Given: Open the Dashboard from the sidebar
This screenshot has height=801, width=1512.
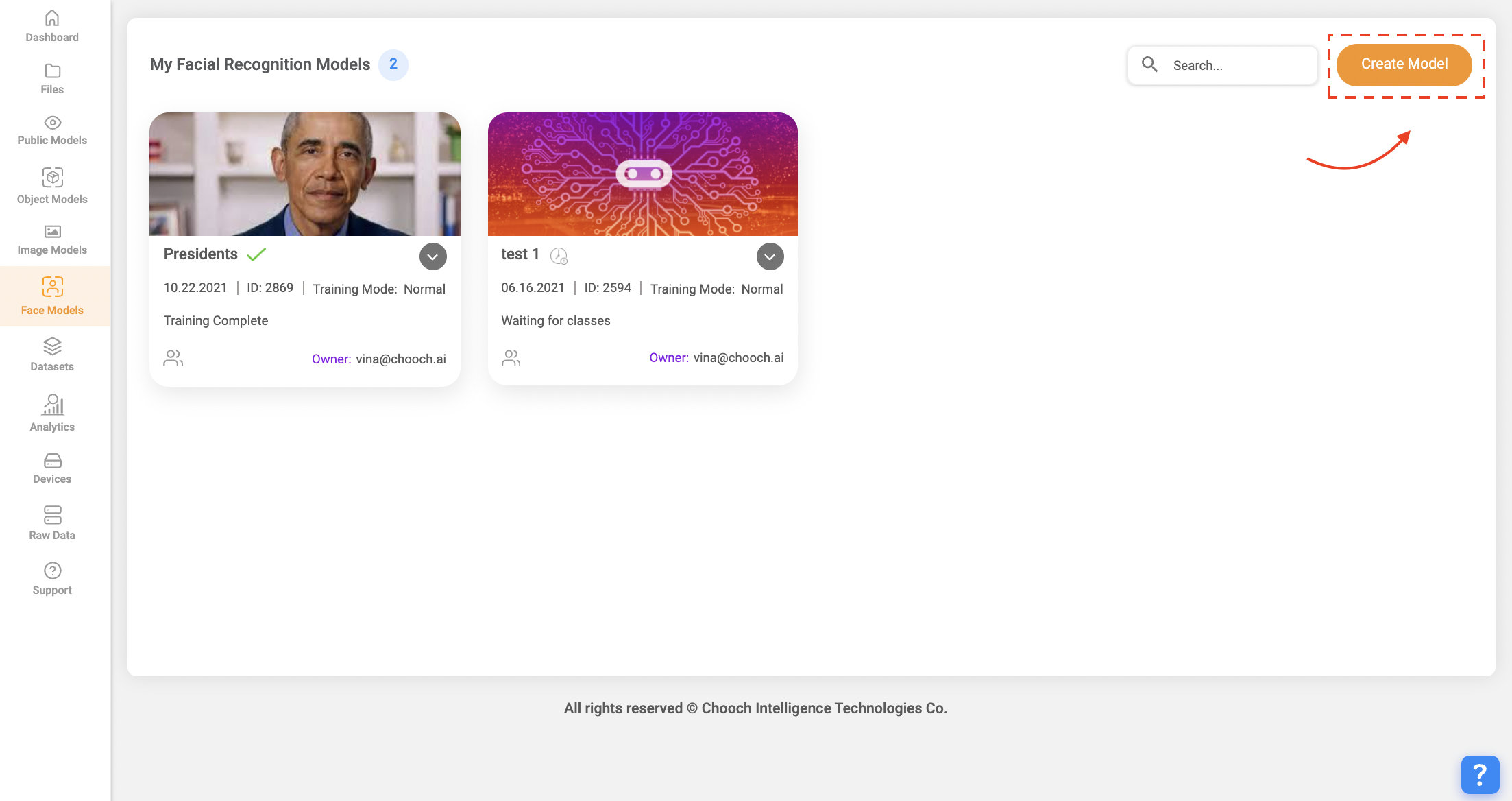Looking at the screenshot, I should [x=52, y=26].
